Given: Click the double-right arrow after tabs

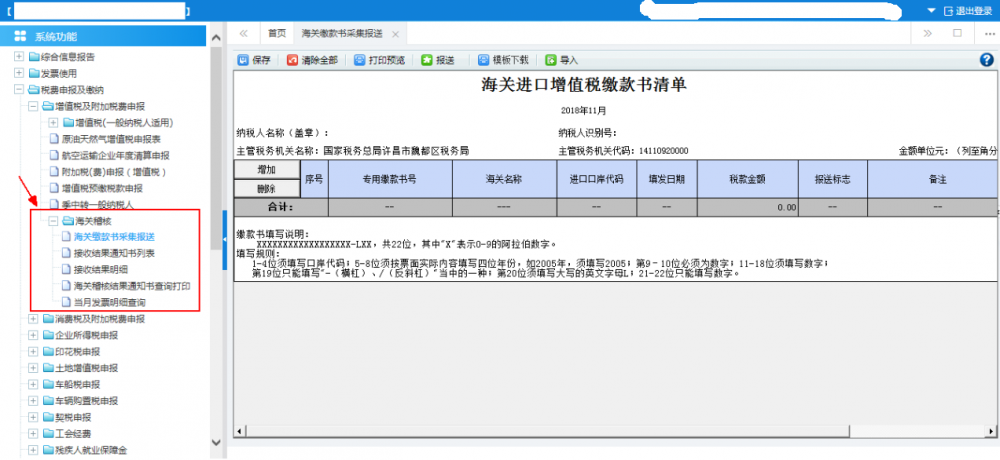Looking at the screenshot, I should click(927, 33).
